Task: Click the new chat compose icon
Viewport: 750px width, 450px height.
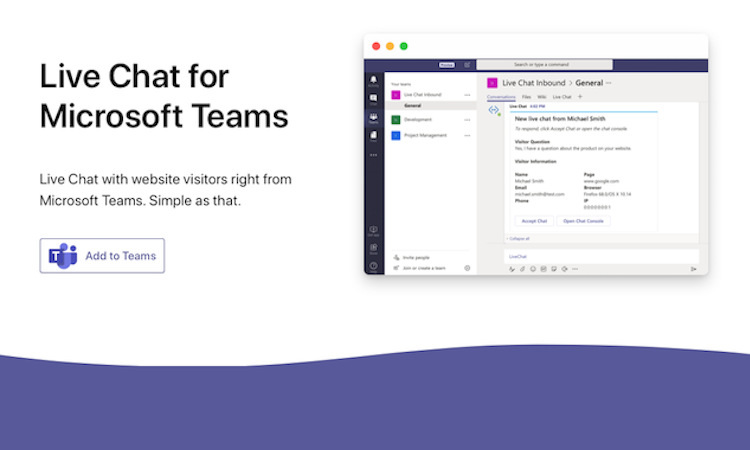Action: [x=467, y=65]
